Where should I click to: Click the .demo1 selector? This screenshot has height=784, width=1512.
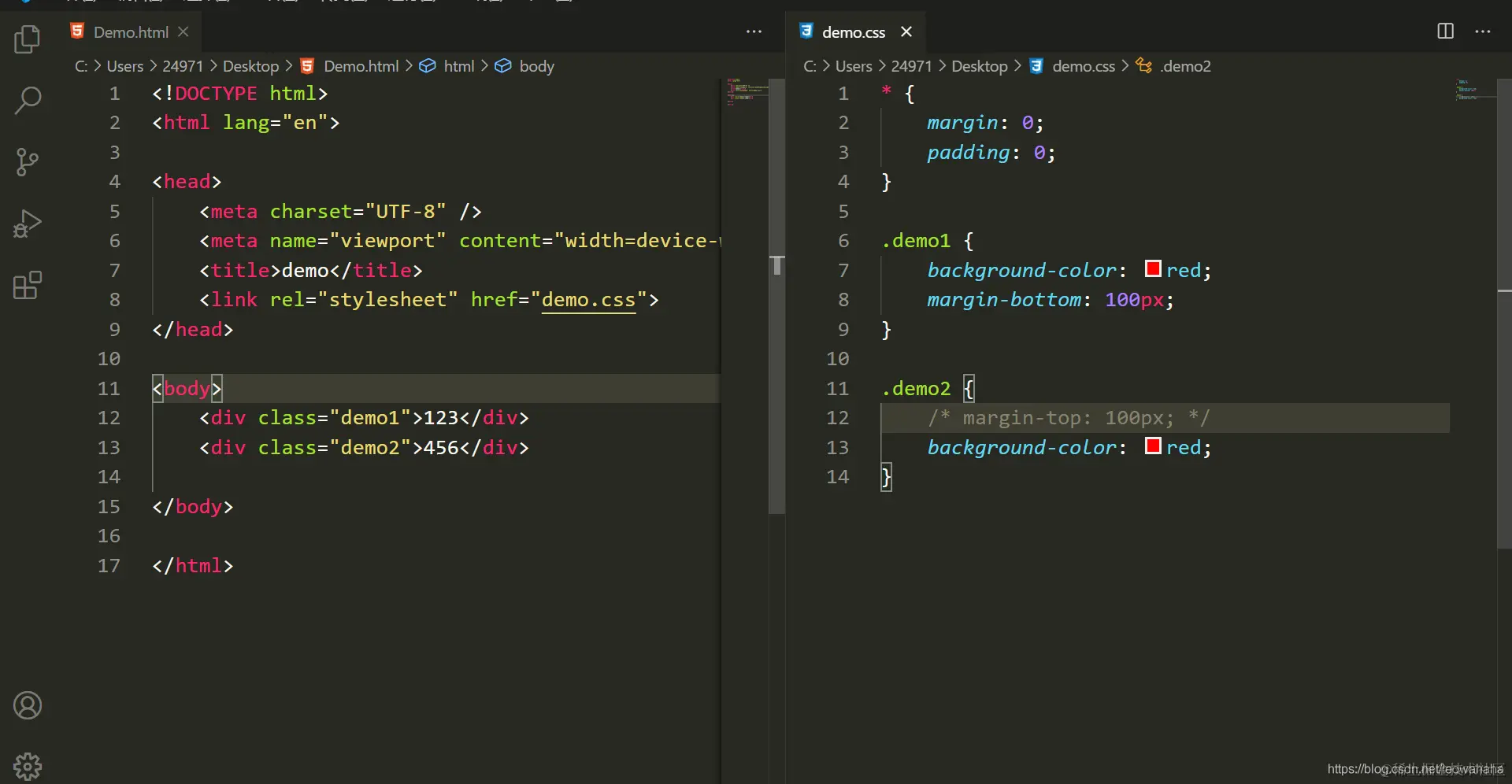[x=916, y=241]
